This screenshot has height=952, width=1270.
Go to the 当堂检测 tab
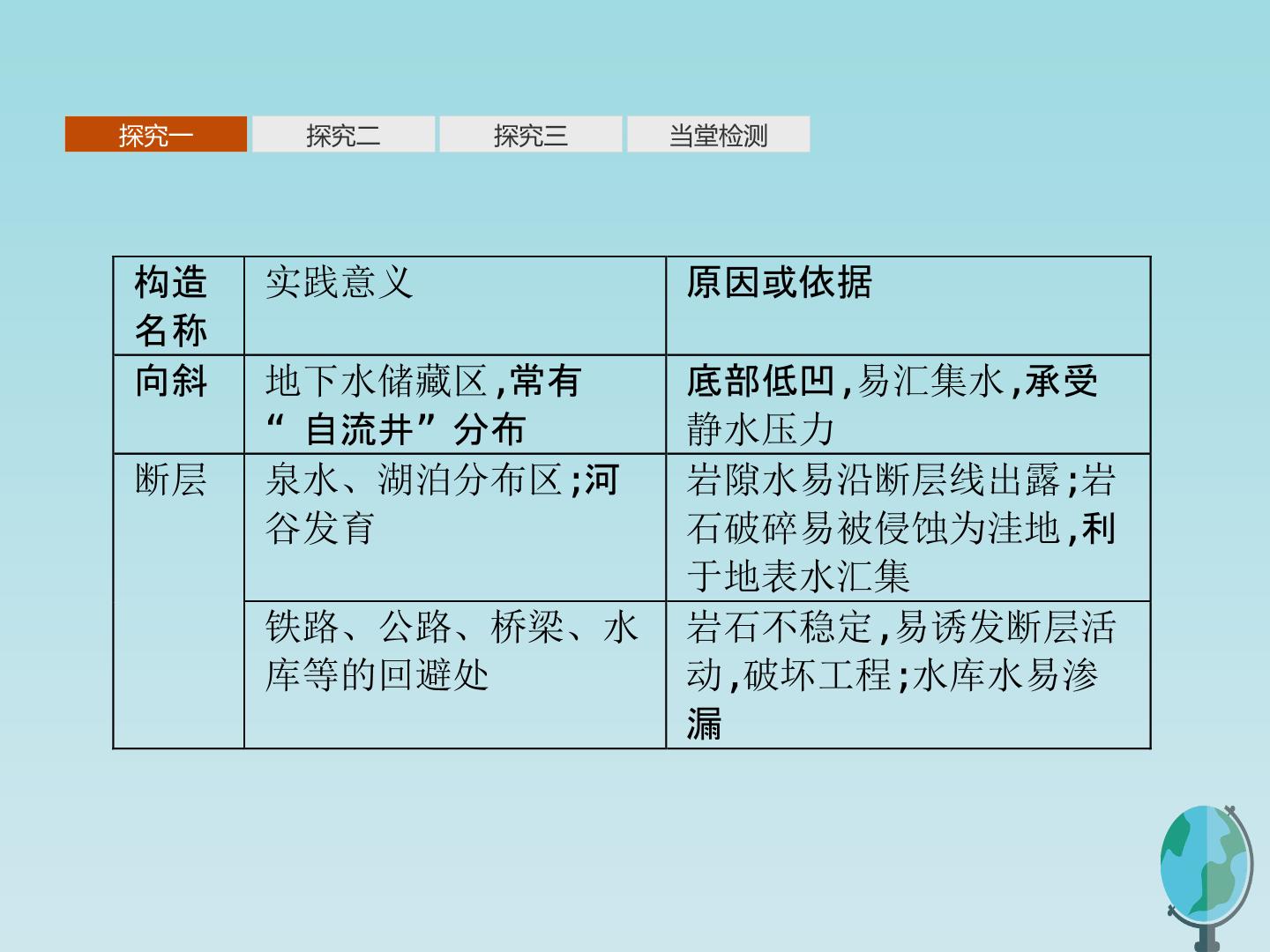point(718,134)
